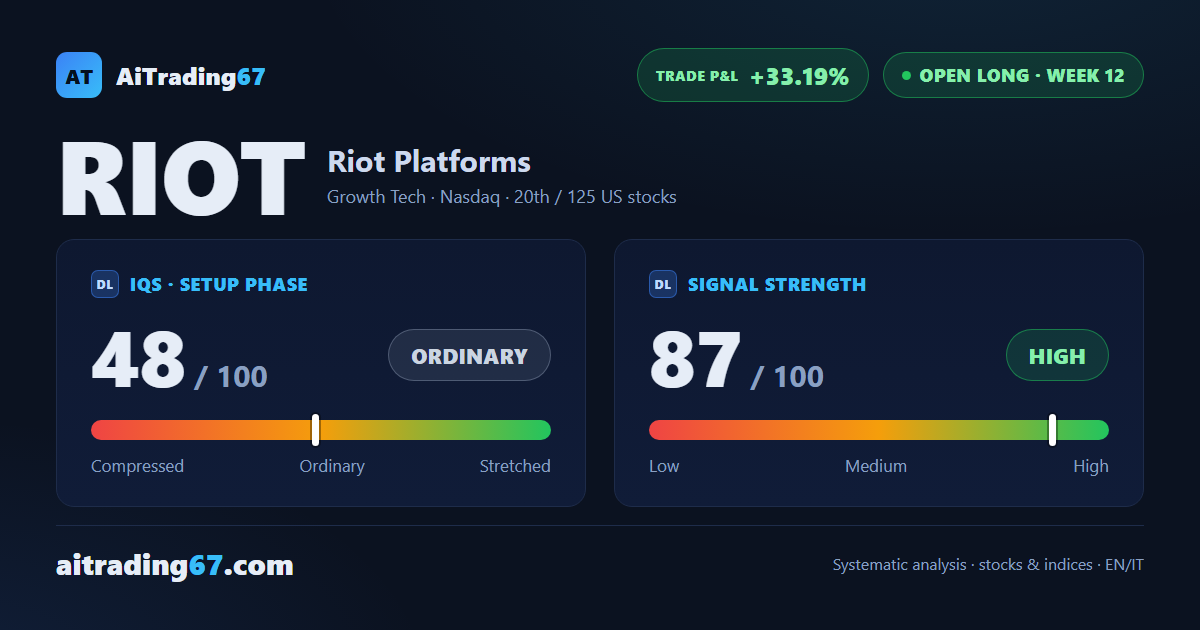Click the signal strength gradient slider handle
This screenshot has width=1200, height=630.
[1052, 430]
